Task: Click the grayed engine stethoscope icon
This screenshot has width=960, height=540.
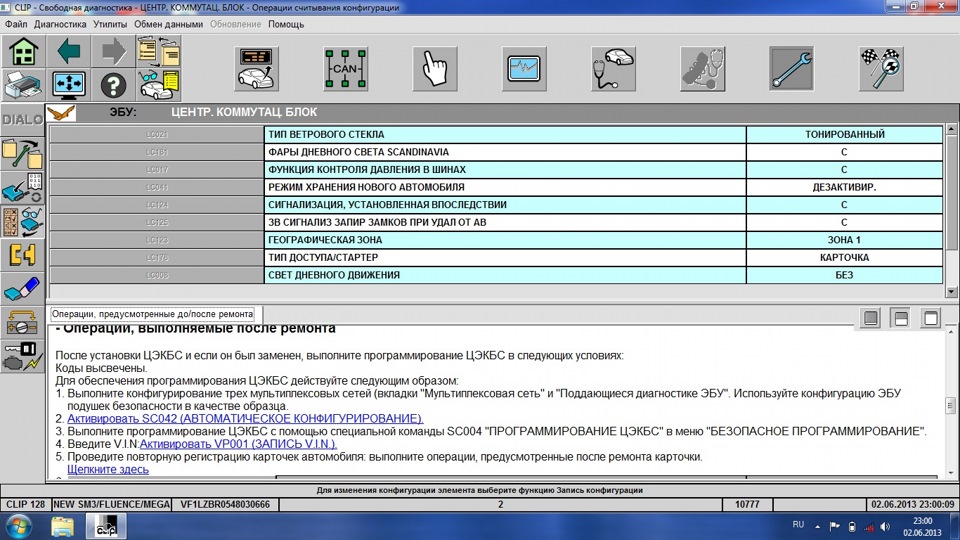Action: point(702,69)
